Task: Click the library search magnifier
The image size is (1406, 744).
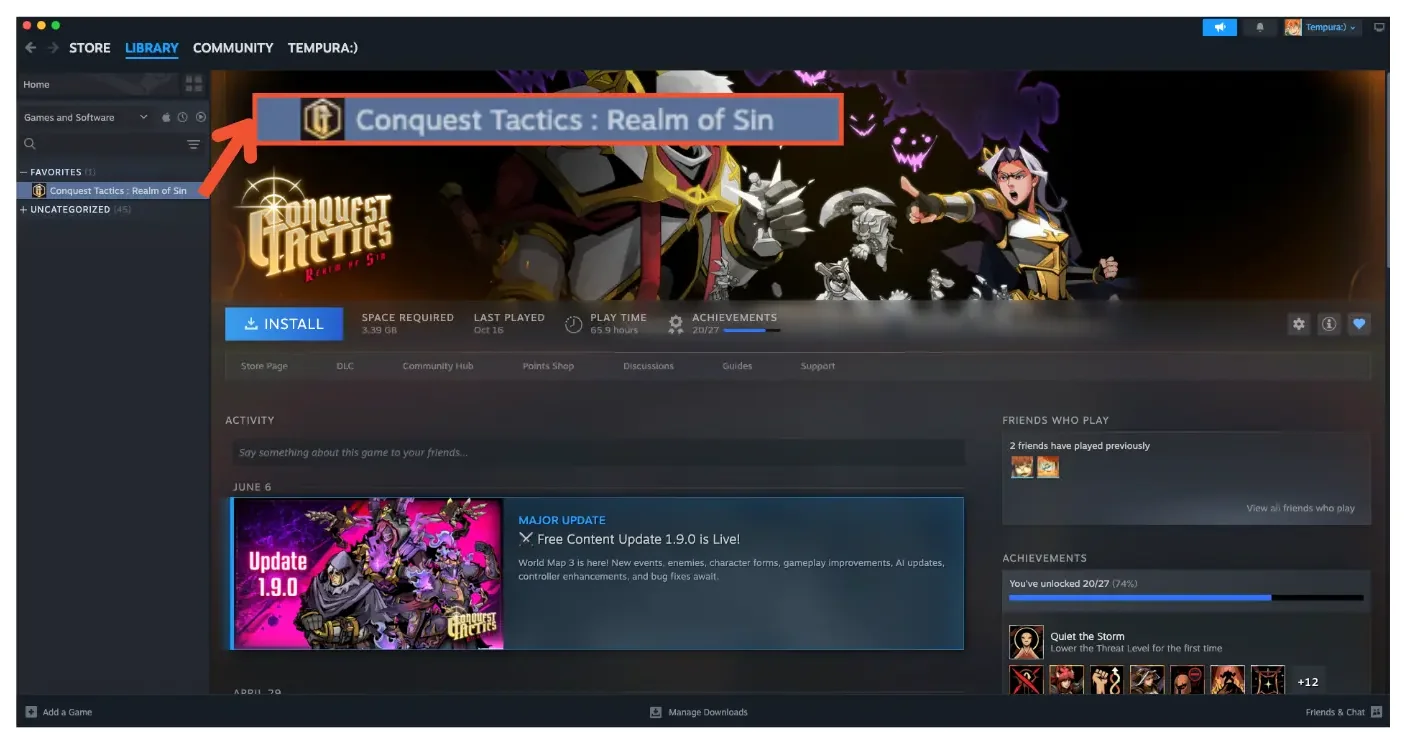Action: tap(30, 145)
